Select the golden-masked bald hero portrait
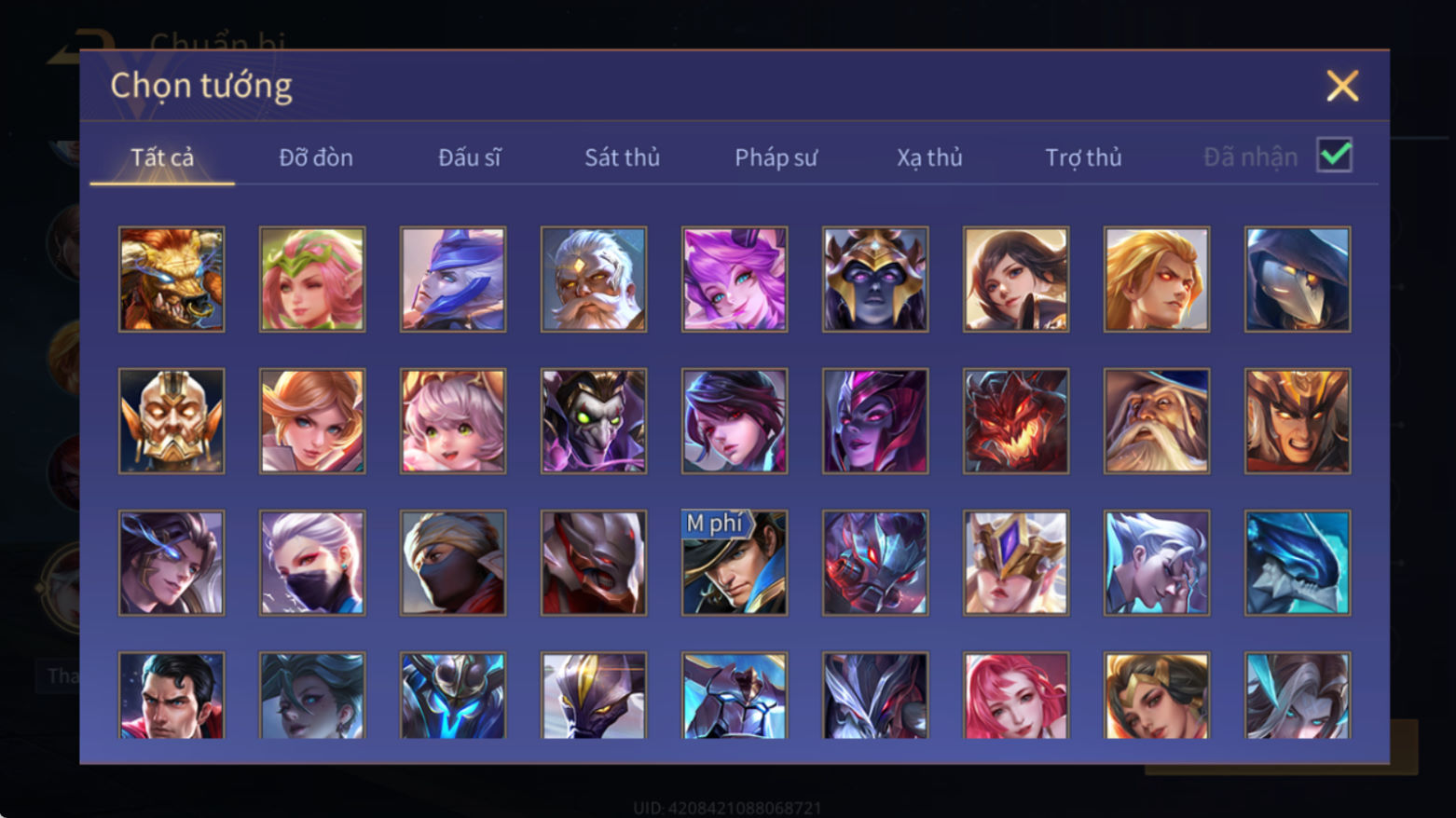Image resolution: width=1456 pixels, height=818 pixels. 172,421
